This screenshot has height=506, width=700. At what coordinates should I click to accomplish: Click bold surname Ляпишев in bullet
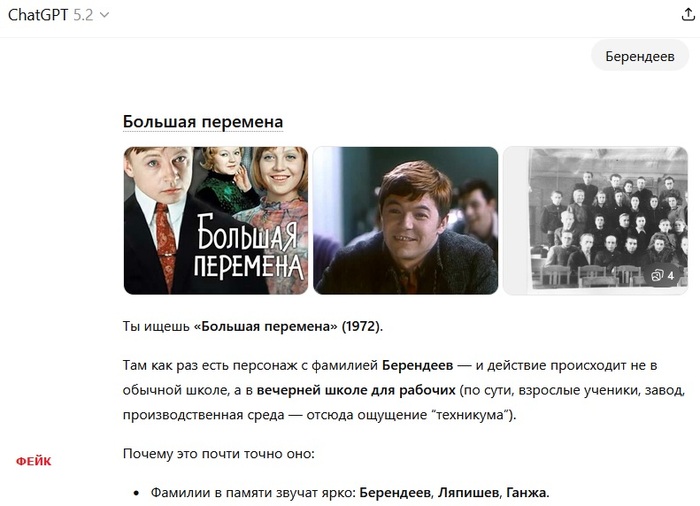[468, 493]
